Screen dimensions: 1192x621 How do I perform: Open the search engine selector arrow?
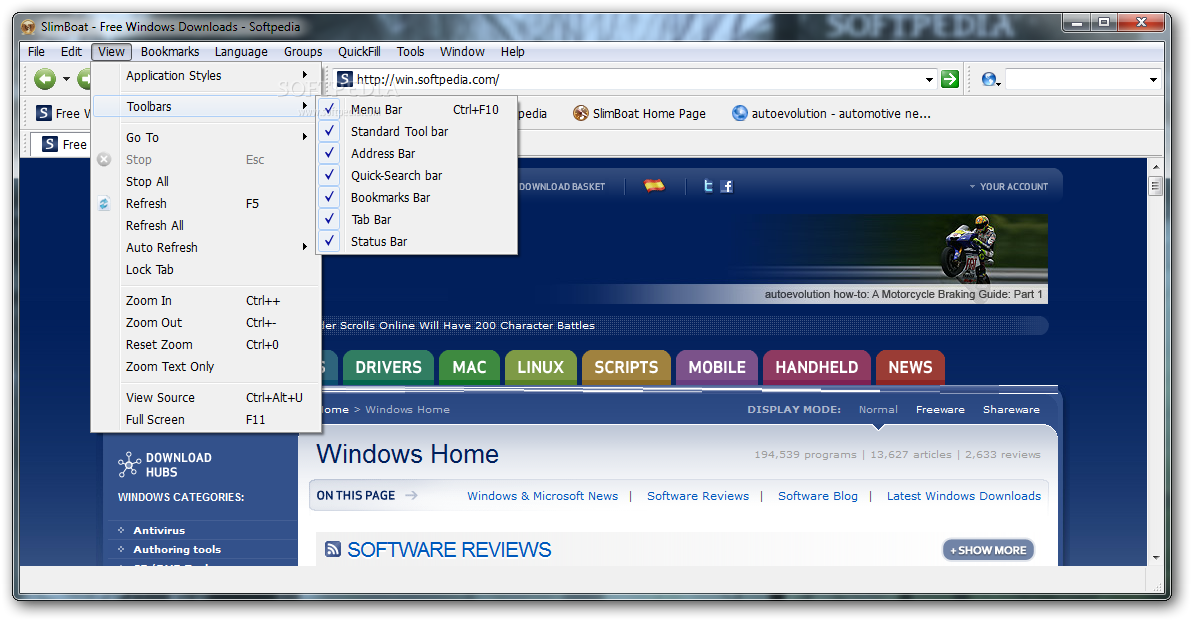point(999,83)
